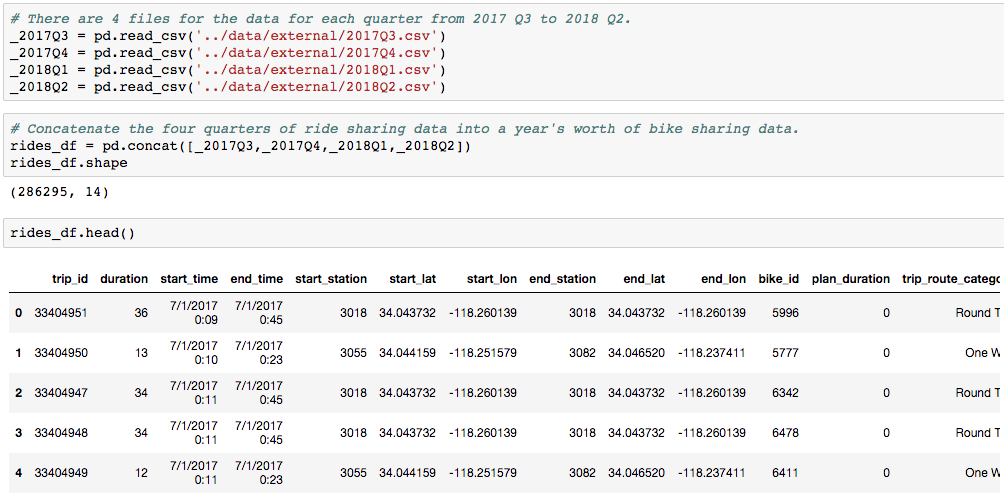
Task: Click bike_id value 6478
Action: point(786,433)
